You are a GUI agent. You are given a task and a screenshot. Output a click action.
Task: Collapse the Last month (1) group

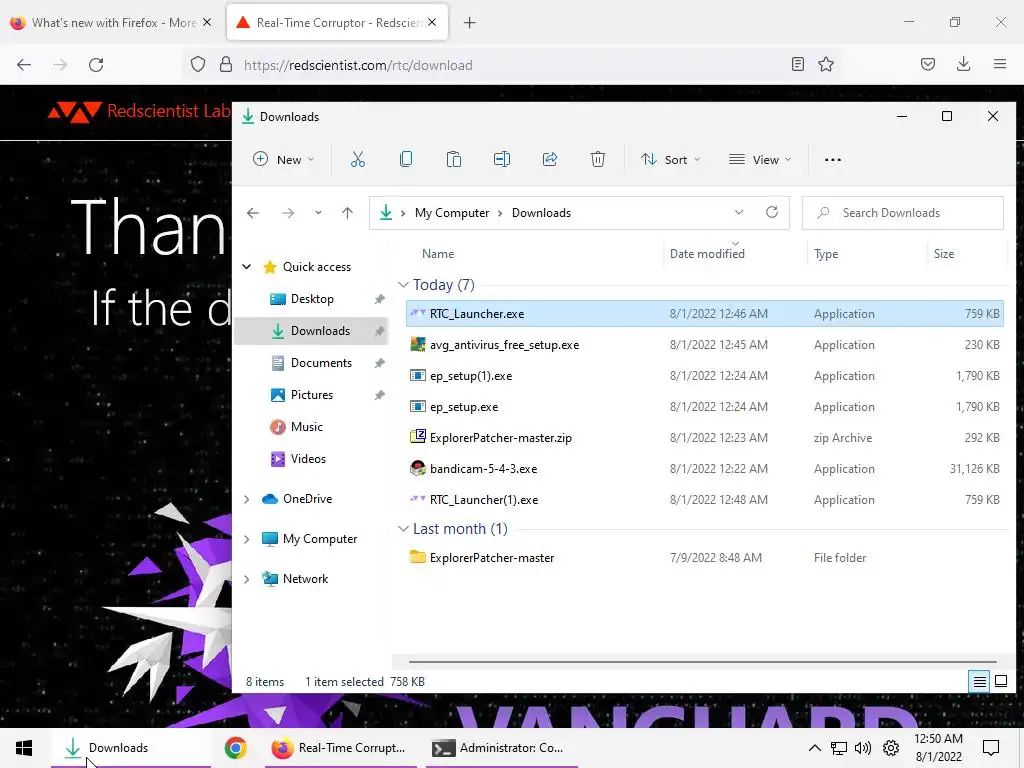coord(403,529)
